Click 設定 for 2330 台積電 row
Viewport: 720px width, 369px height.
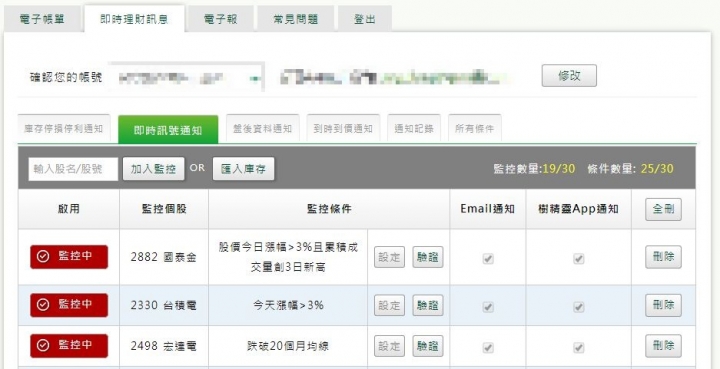(x=389, y=305)
